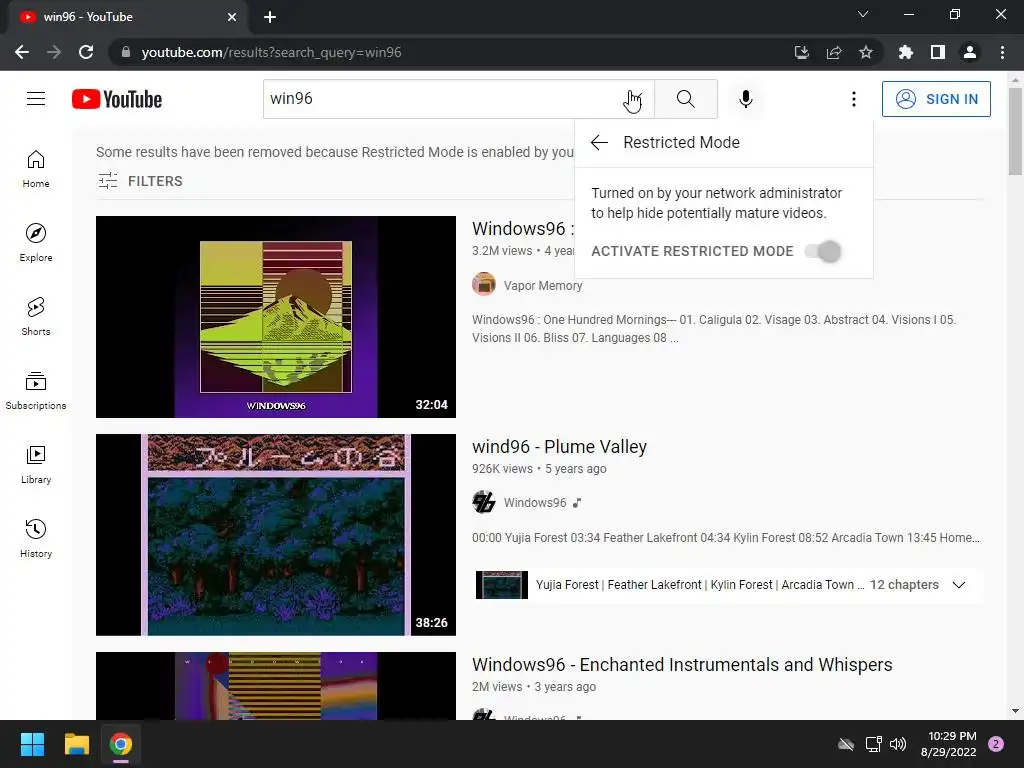Click the YouTube logo

coord(117,99)
